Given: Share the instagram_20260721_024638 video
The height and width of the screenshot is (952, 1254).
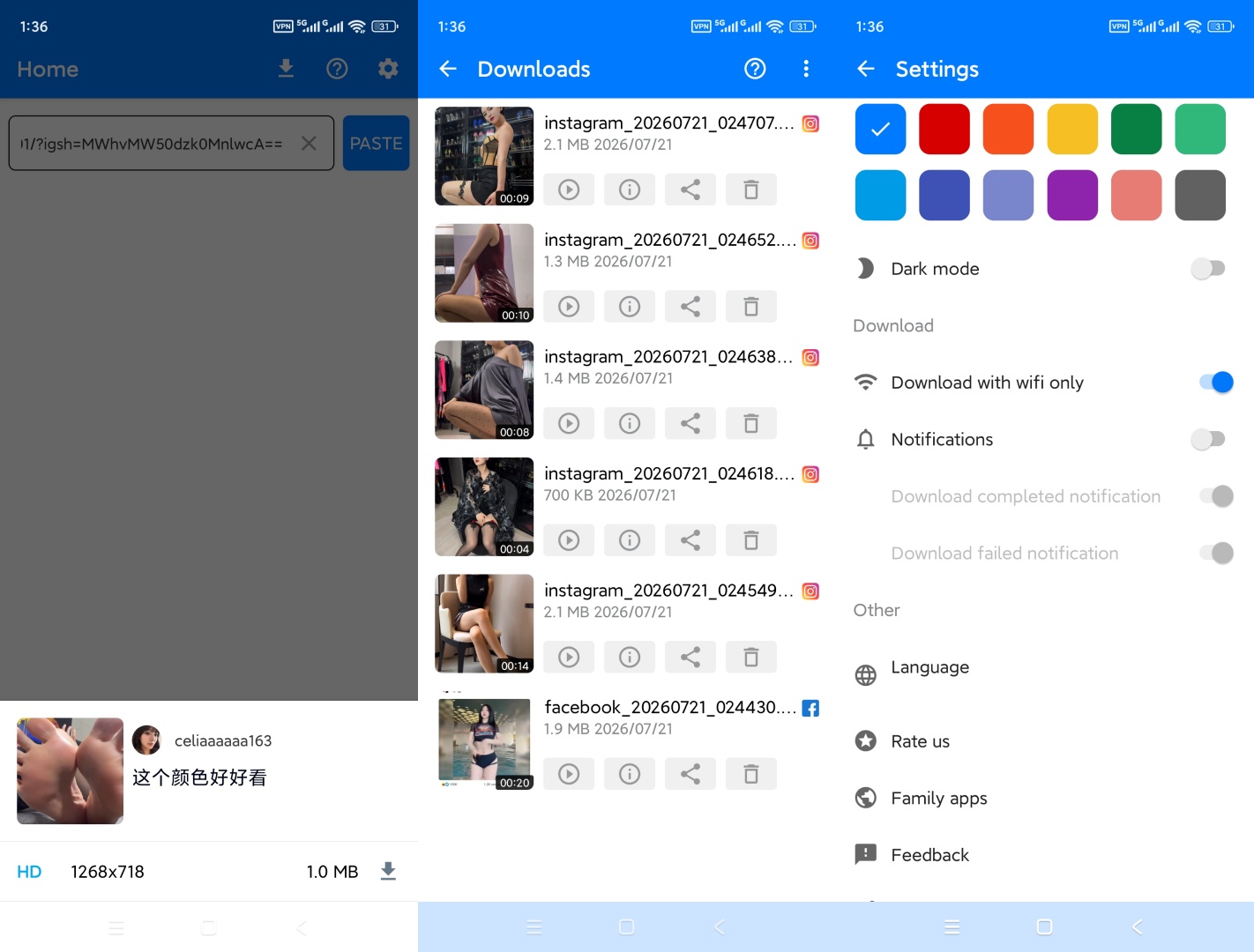Looking at the screenshot, I should (690, 423).
